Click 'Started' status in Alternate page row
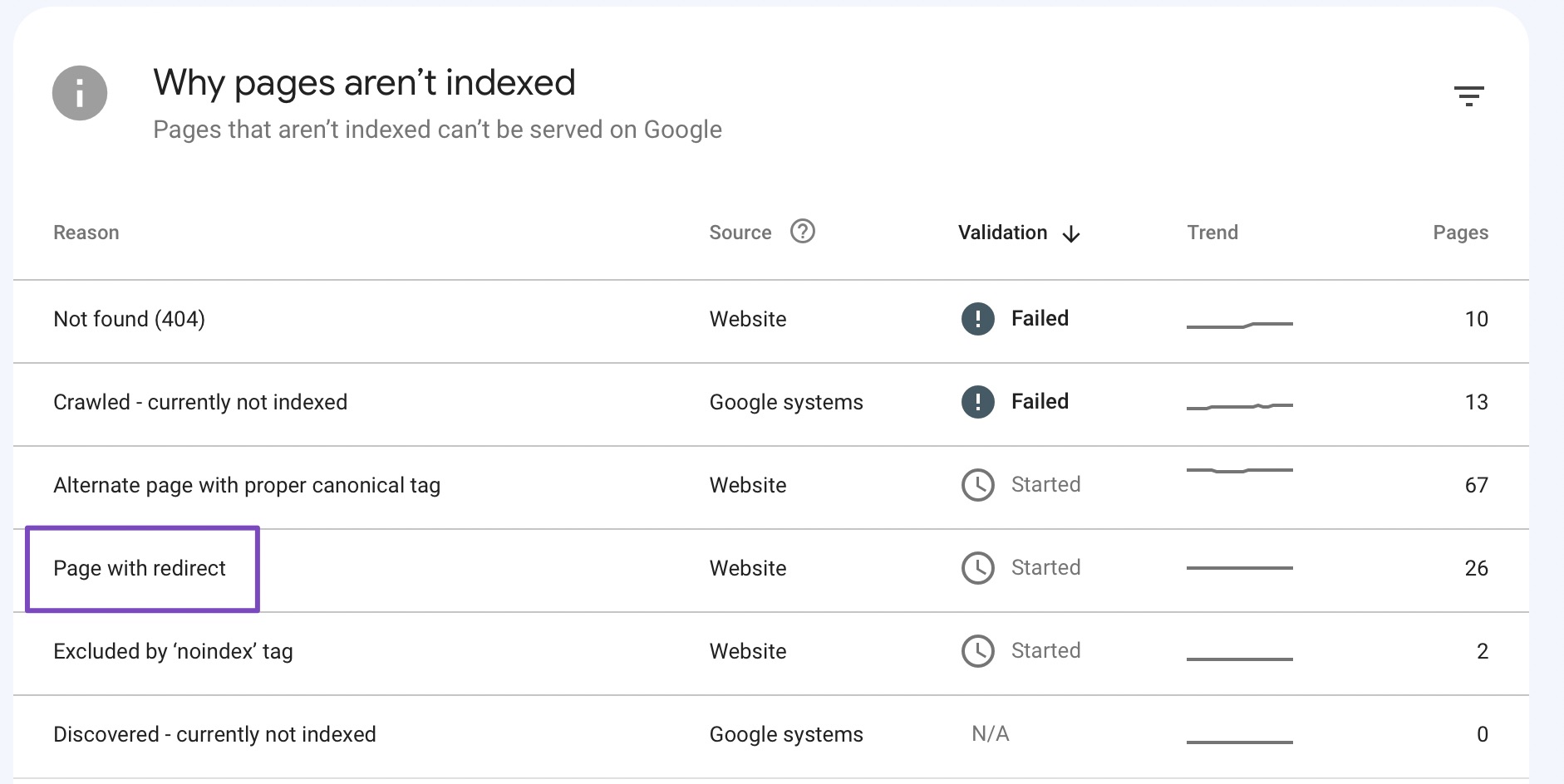The height and width of the screenshot is (784, 1564). [x=1045, y=484]
